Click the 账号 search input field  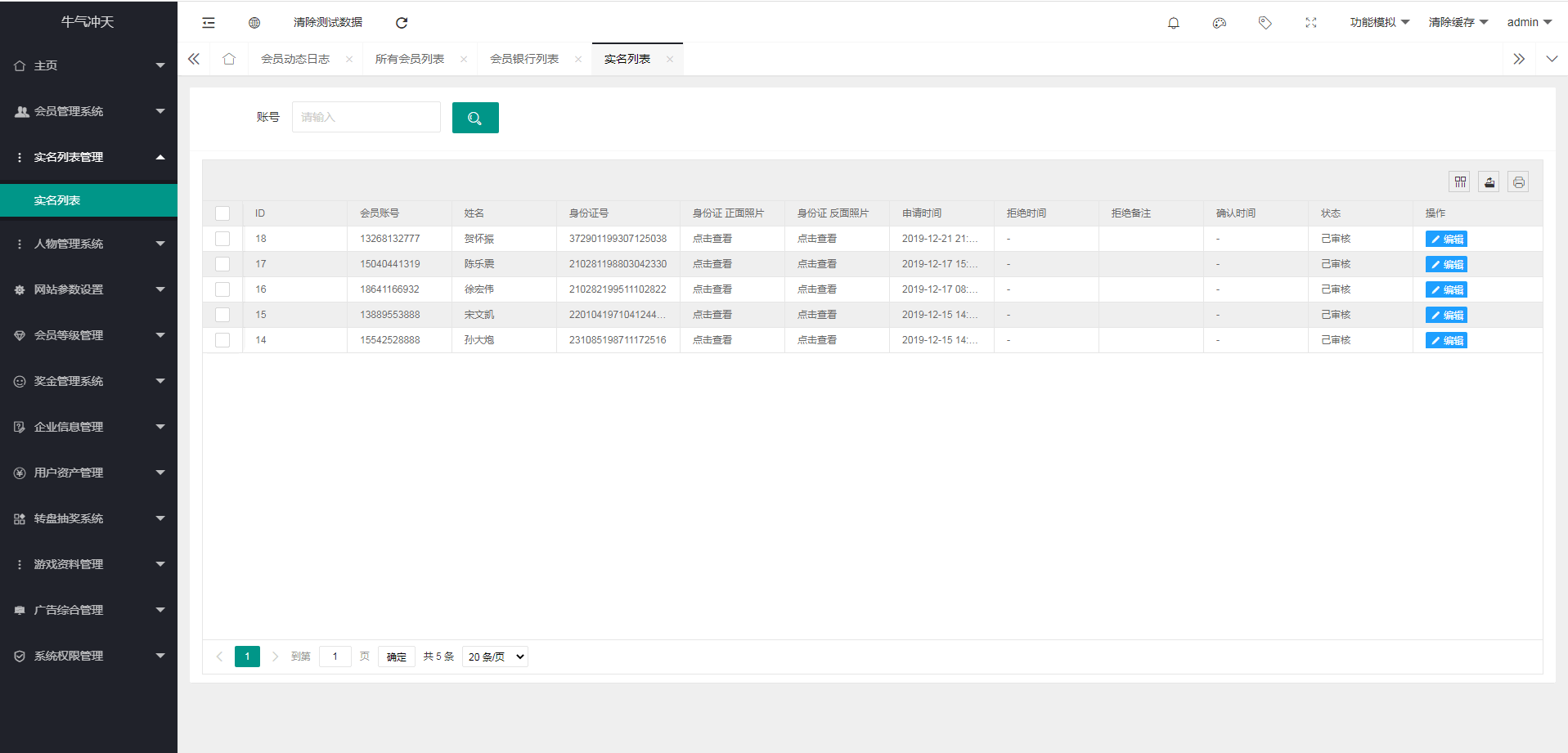pyautogui.click(x=366, y=117)
